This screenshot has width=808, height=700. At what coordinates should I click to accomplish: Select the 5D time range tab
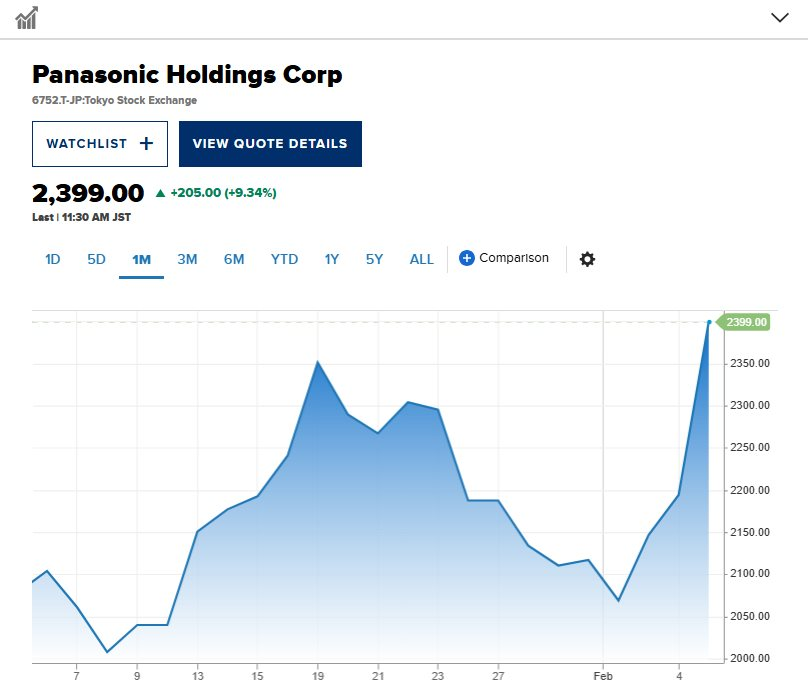(96, 259)
